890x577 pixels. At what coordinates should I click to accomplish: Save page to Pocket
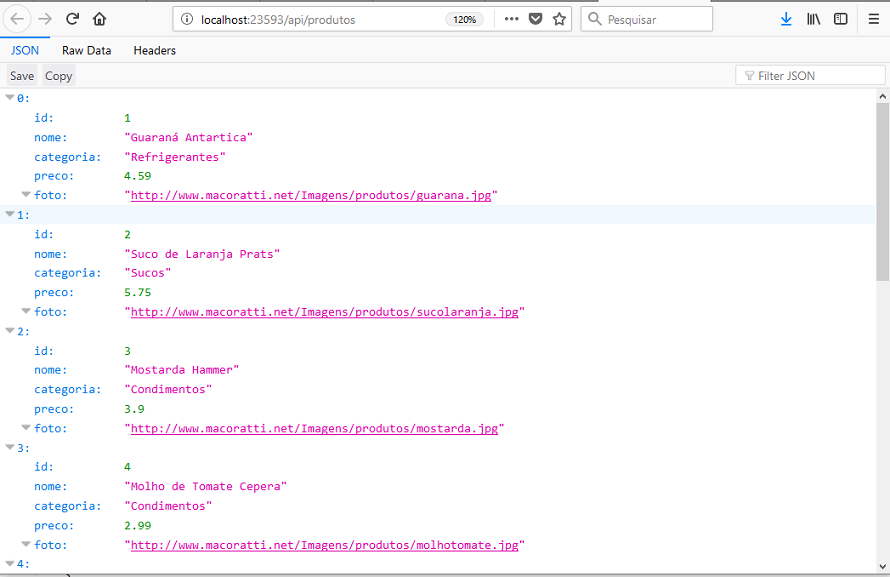point(535,19)
